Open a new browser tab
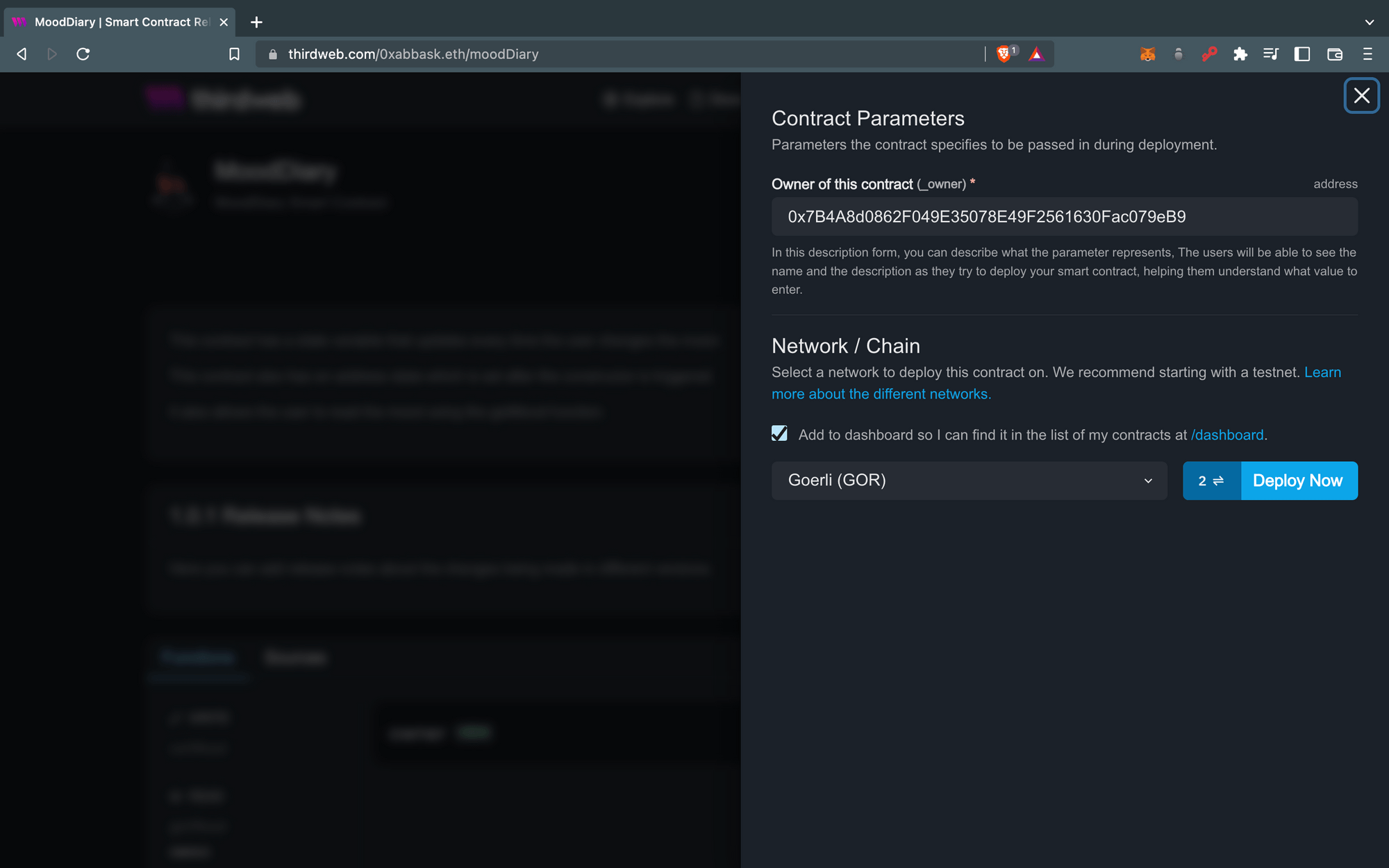The height and width of the screenshot is (868, 1389). click(x=256, y=22)
